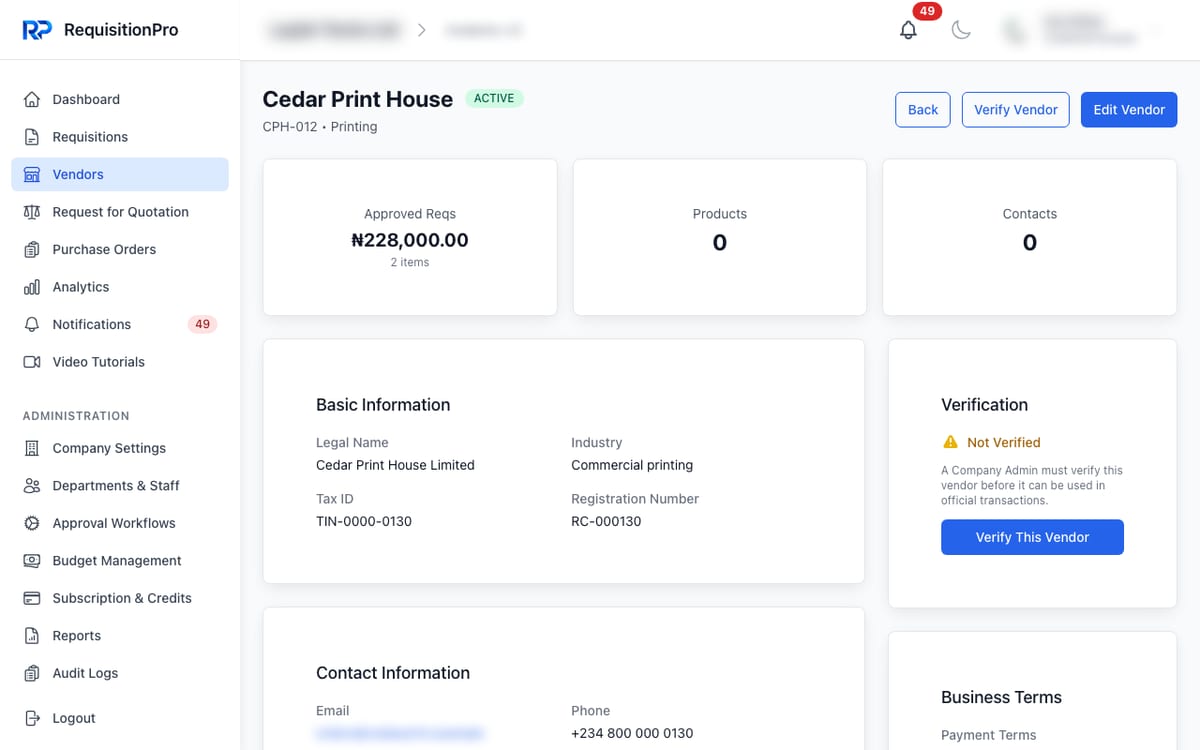Open Company Settings
Viewport: 1200px width, 750px height.
pos(120,448)
